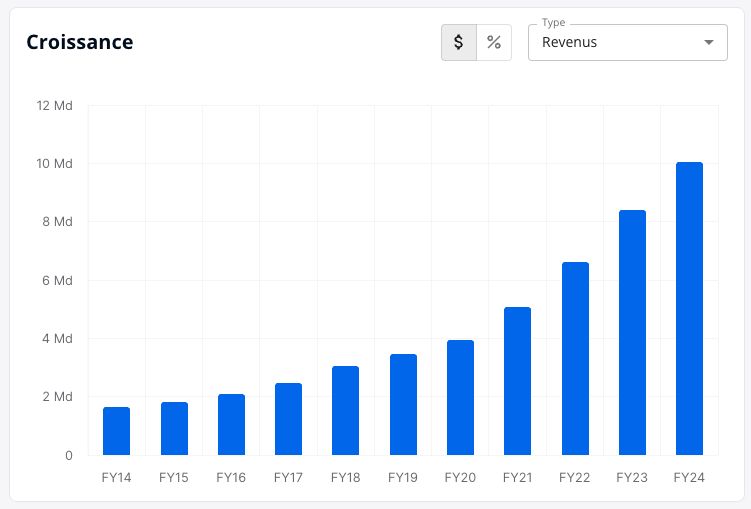The image size is (751, 509).
Task: Click the FY14 axis label
Action: point(116,477)
